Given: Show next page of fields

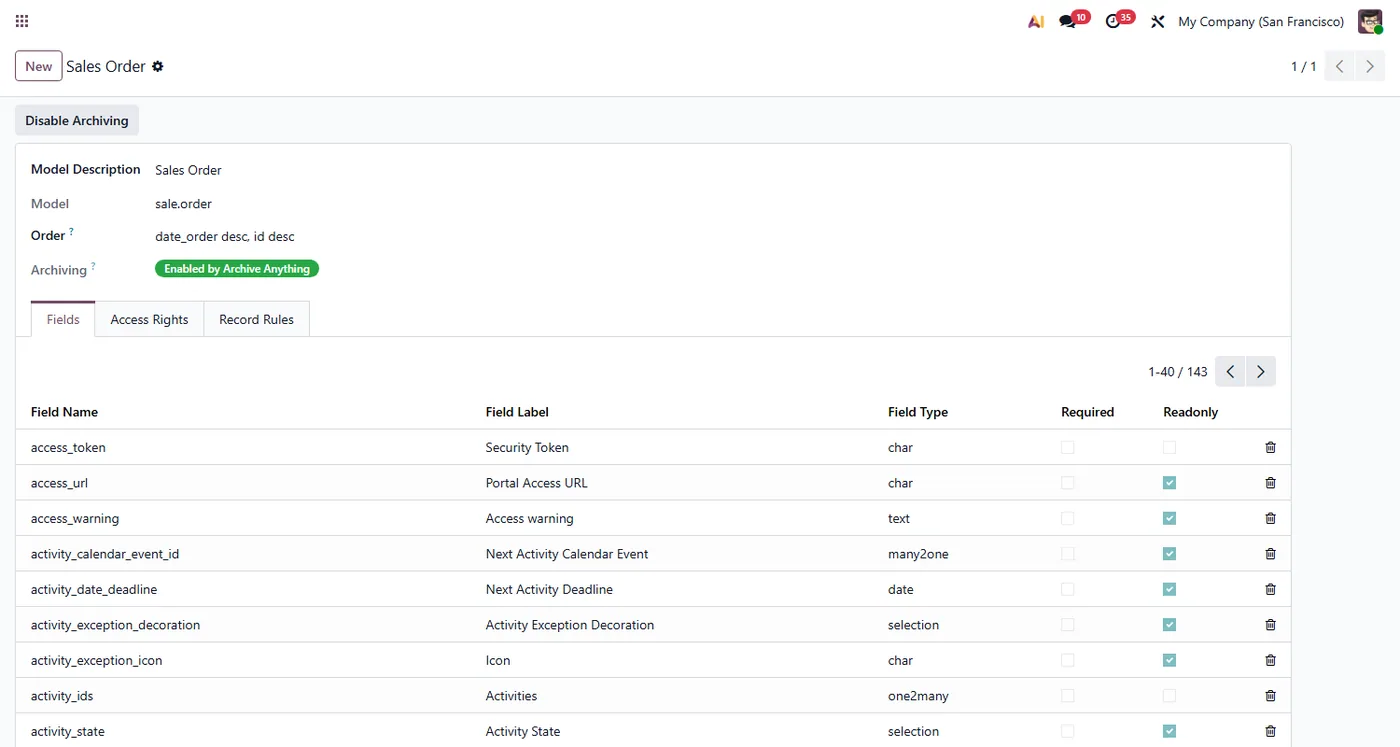Looking at the screenshot, I should (1261, 372).
